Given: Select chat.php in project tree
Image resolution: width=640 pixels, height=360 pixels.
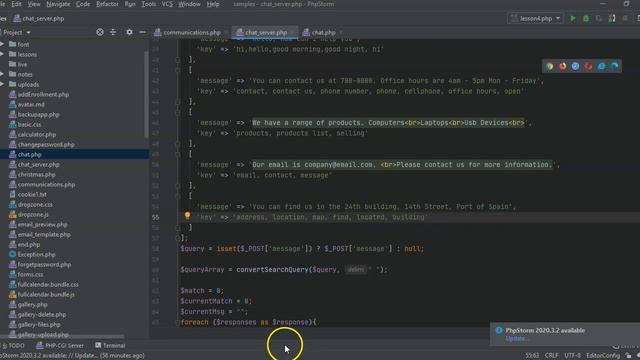Looking at the screenshot, I should [x=25, y=154].
